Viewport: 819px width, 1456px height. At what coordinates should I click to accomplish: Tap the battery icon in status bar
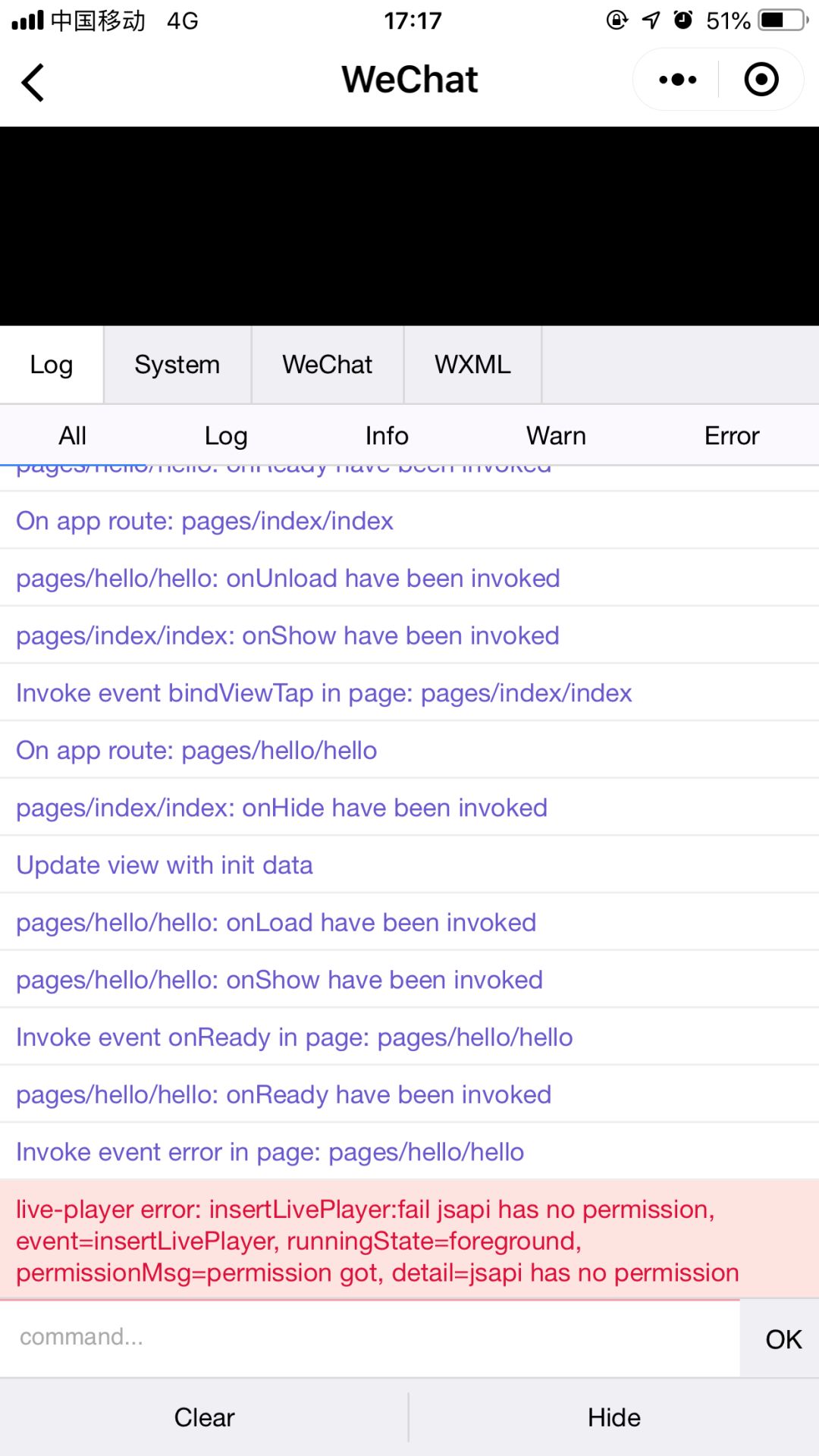[x=784, y=20]
